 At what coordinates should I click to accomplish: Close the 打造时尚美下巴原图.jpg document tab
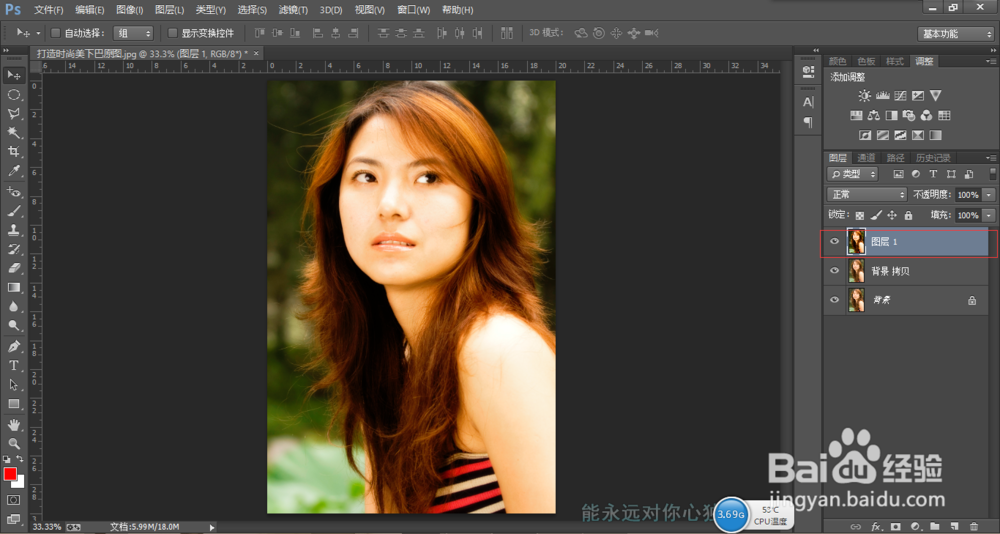(256, 54)
